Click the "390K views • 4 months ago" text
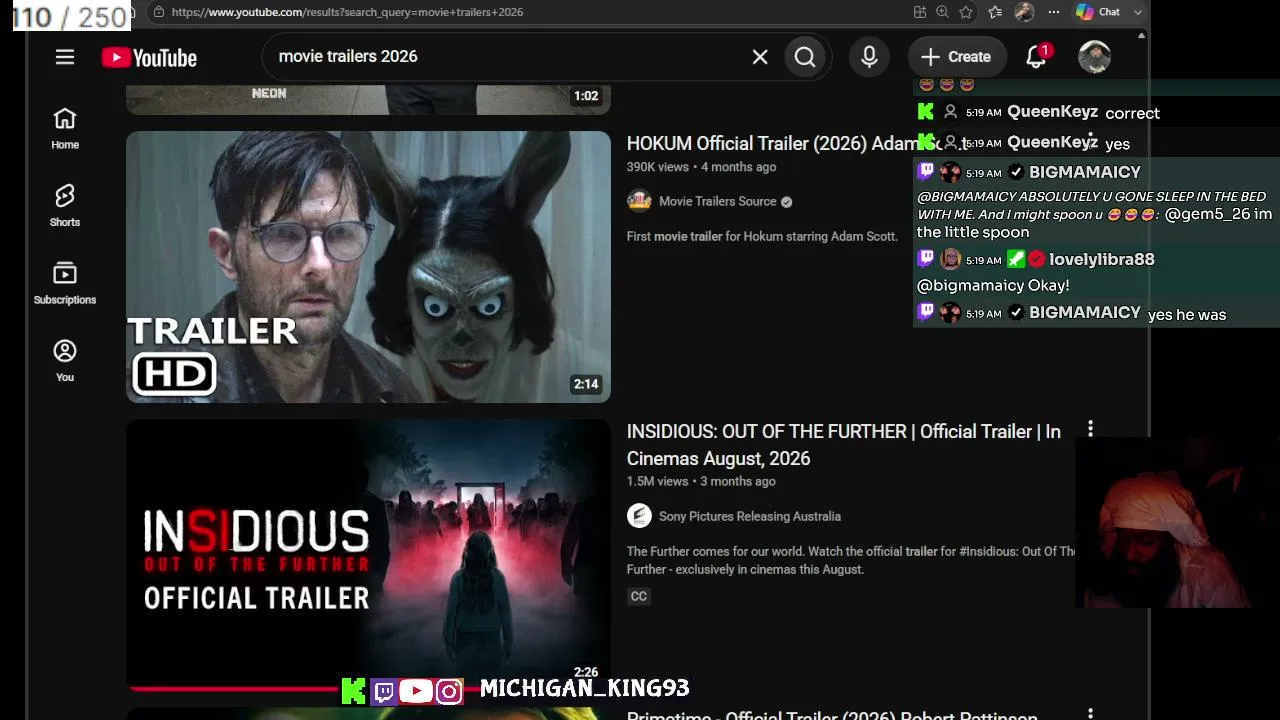Image resolution: width=1280 pixels, height=720 pixels. [701, 167]
